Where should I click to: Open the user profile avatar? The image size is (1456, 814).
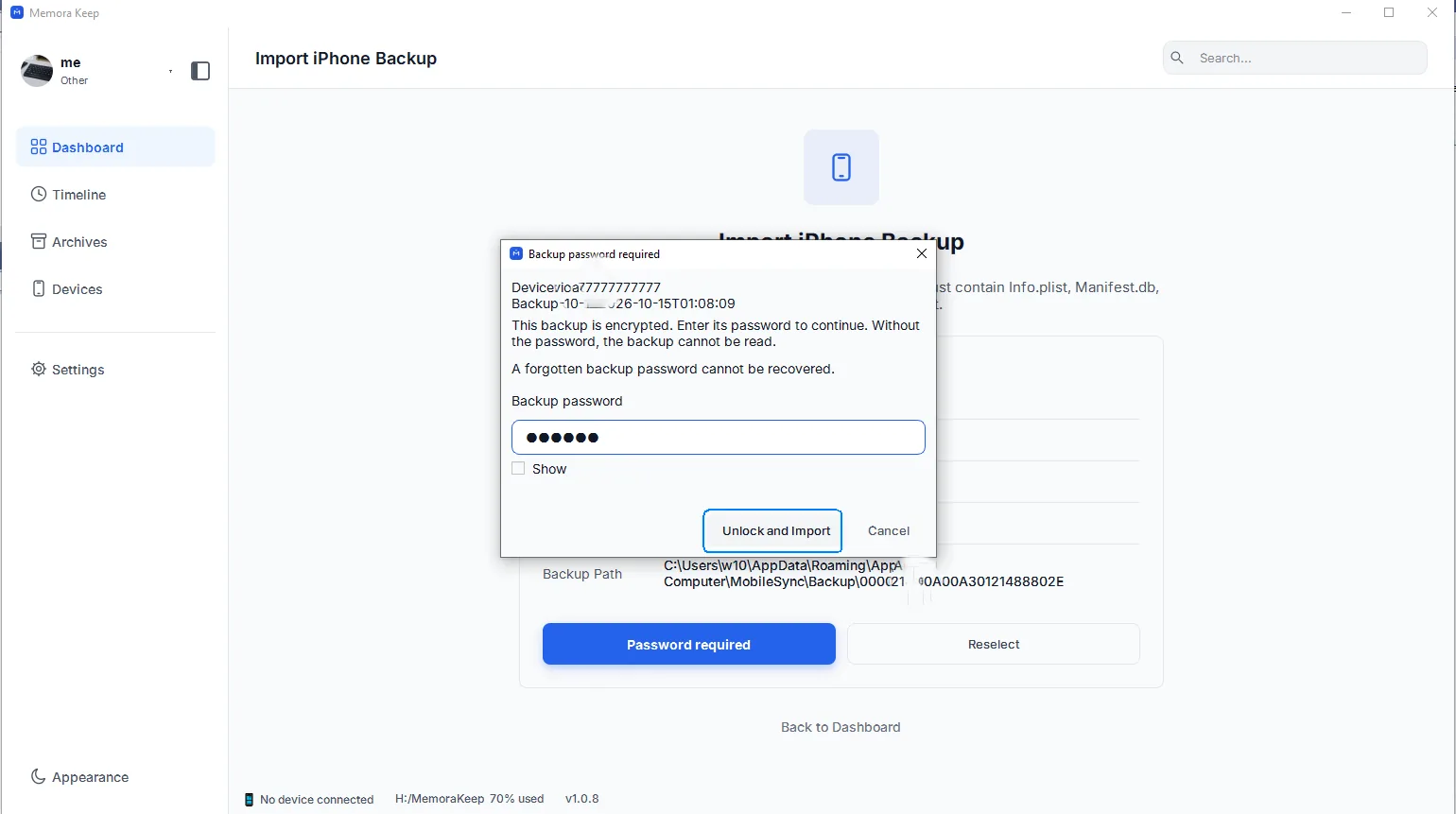[37, 71]
